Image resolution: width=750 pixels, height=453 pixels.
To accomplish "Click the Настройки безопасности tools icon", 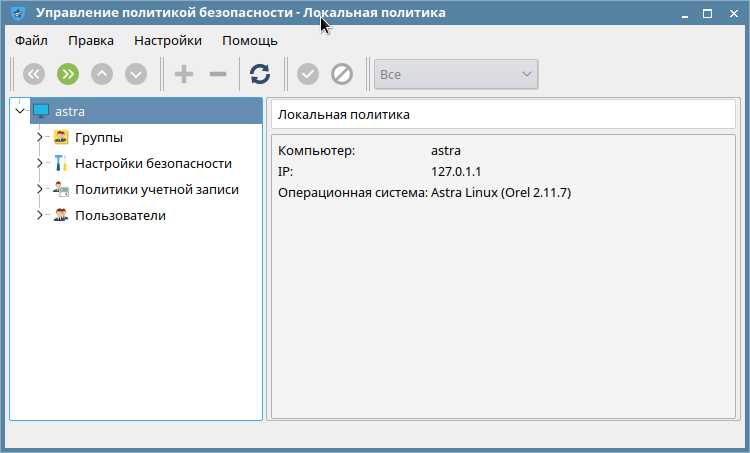I will [61, 163].
